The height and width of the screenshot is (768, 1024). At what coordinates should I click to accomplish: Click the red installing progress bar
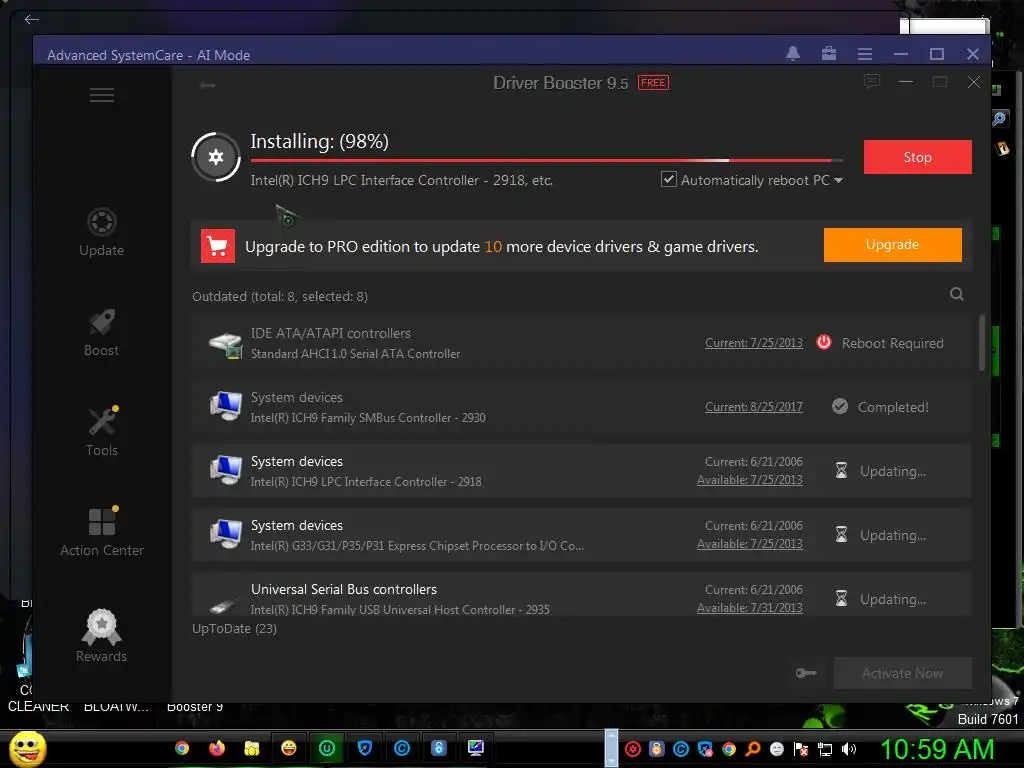(x=546, y=160)
